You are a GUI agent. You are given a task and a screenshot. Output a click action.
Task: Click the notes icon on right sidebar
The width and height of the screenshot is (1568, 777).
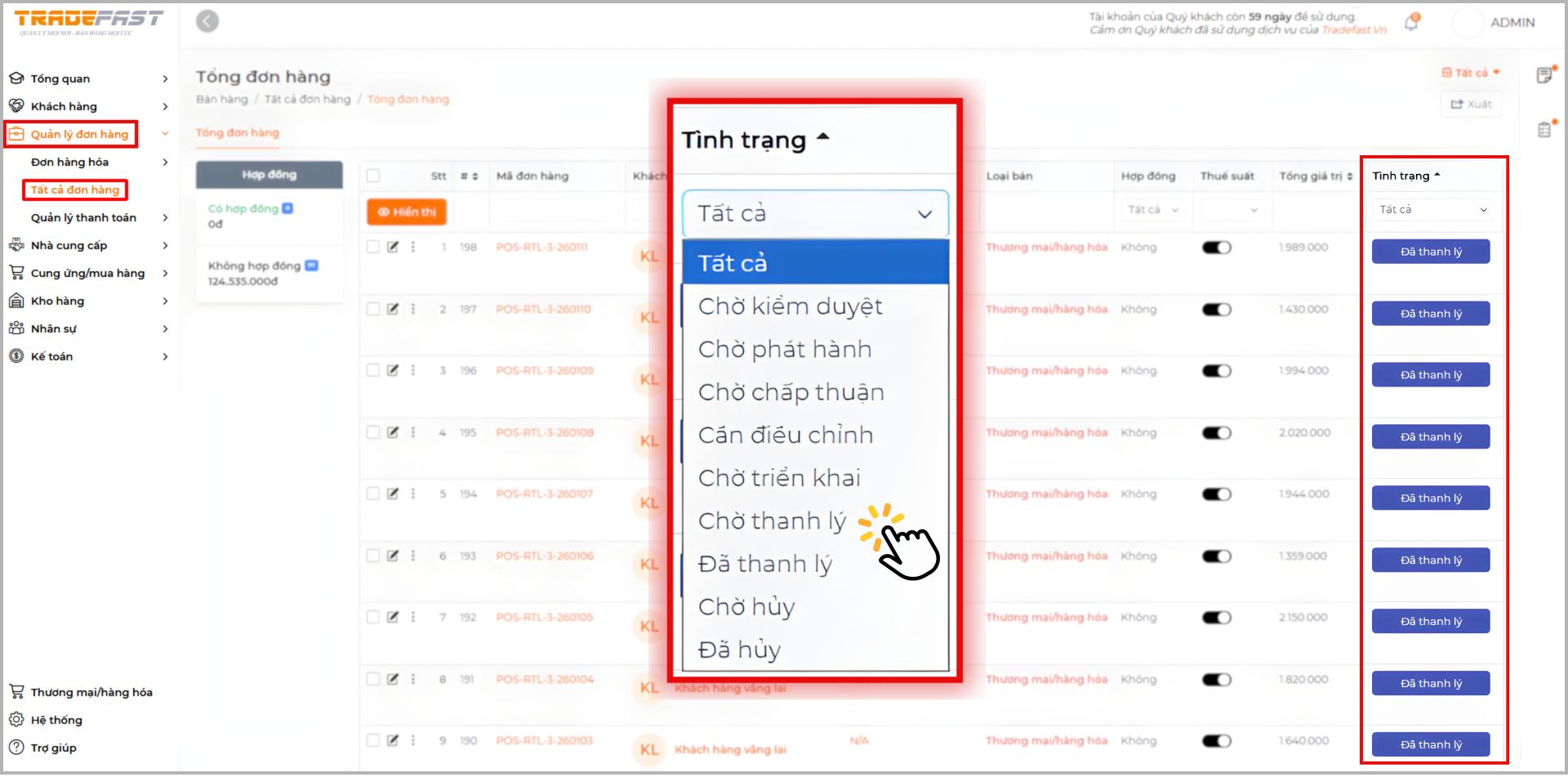click(1544, 75)
